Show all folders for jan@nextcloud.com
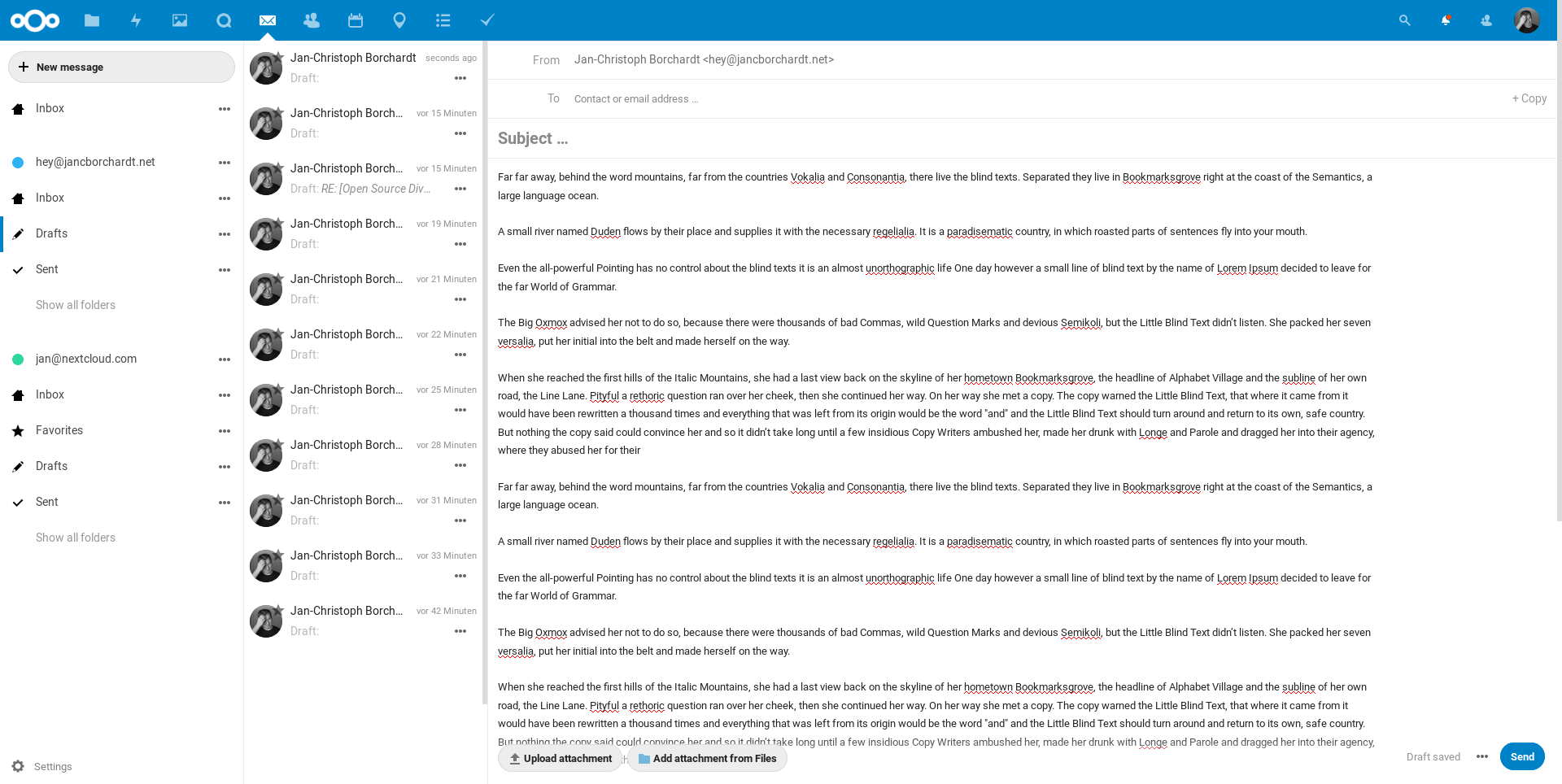Viewport: 1562px width, 784px height. (x=76, y=538)
